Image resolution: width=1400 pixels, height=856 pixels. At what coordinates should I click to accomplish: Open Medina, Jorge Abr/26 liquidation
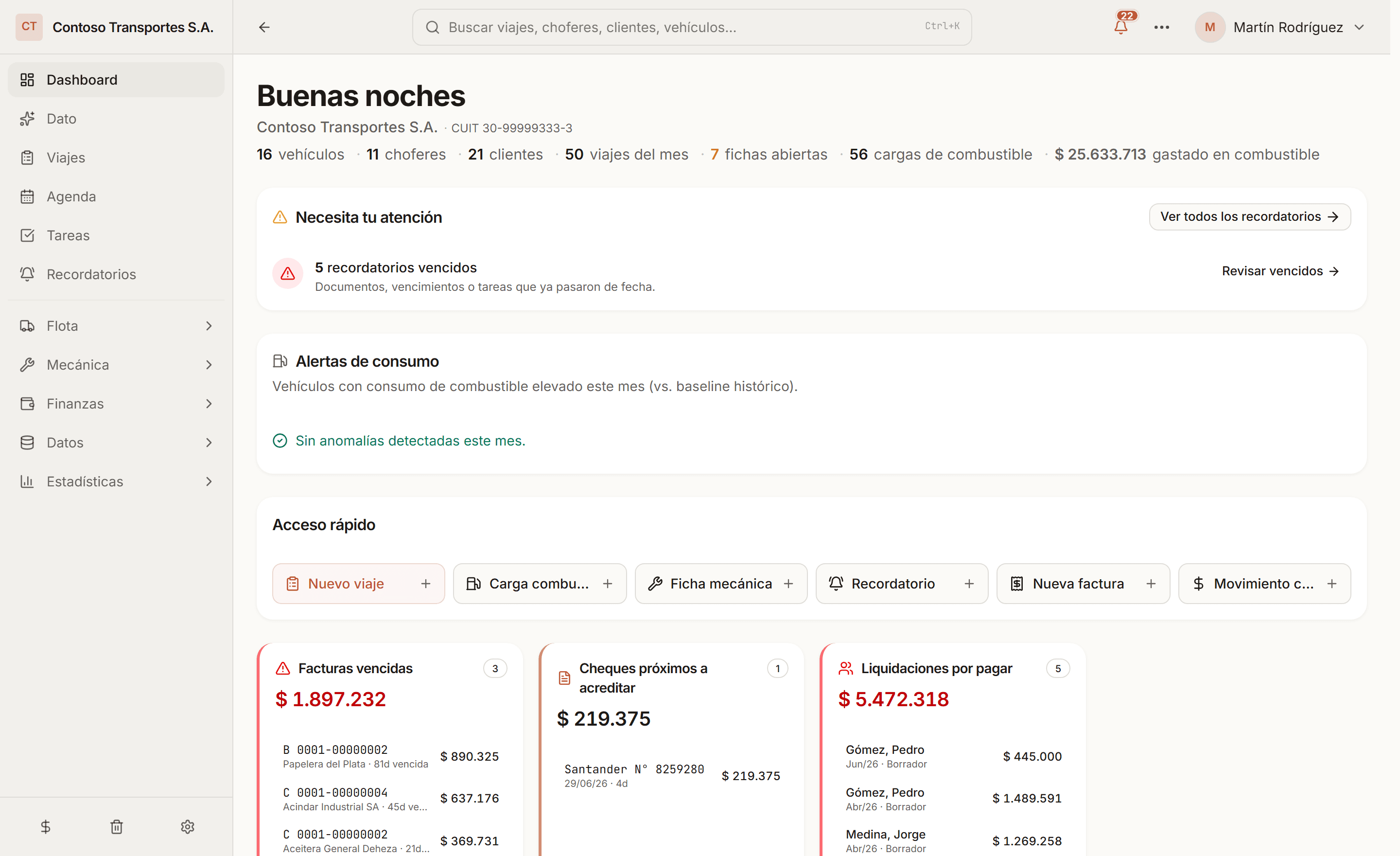click(953, 840)
